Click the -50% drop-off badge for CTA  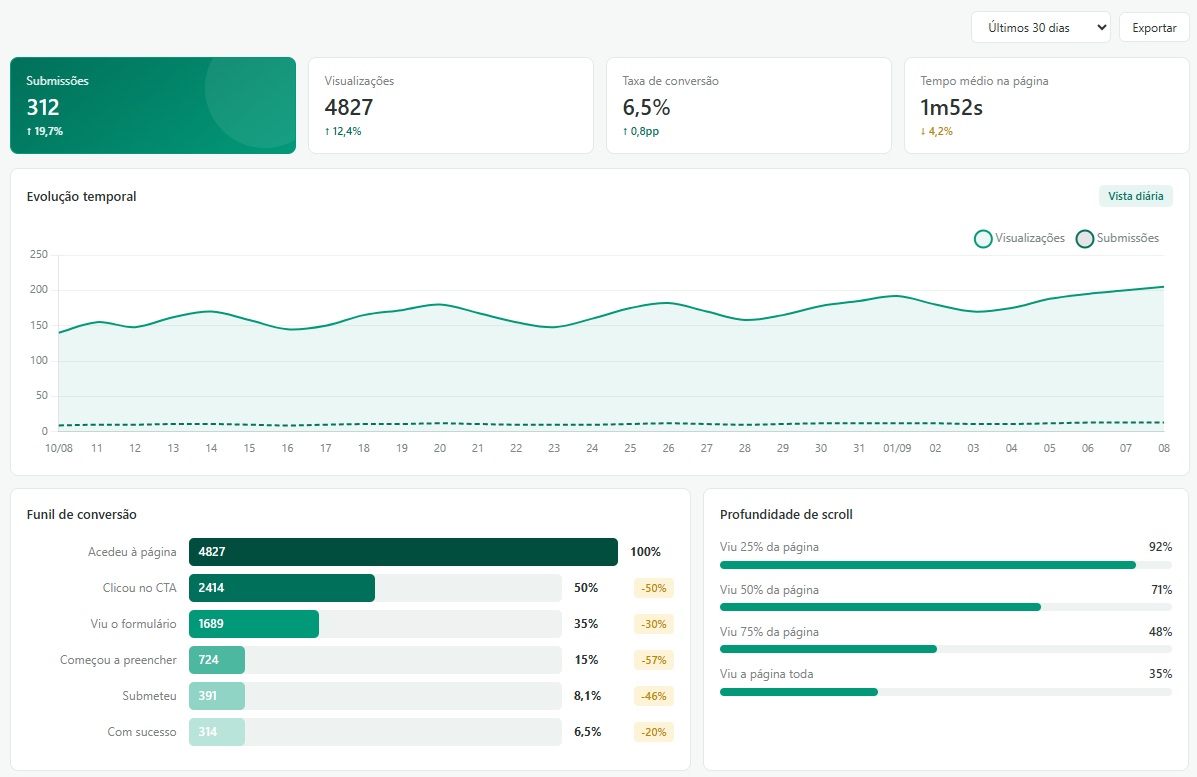pos(653,588)
